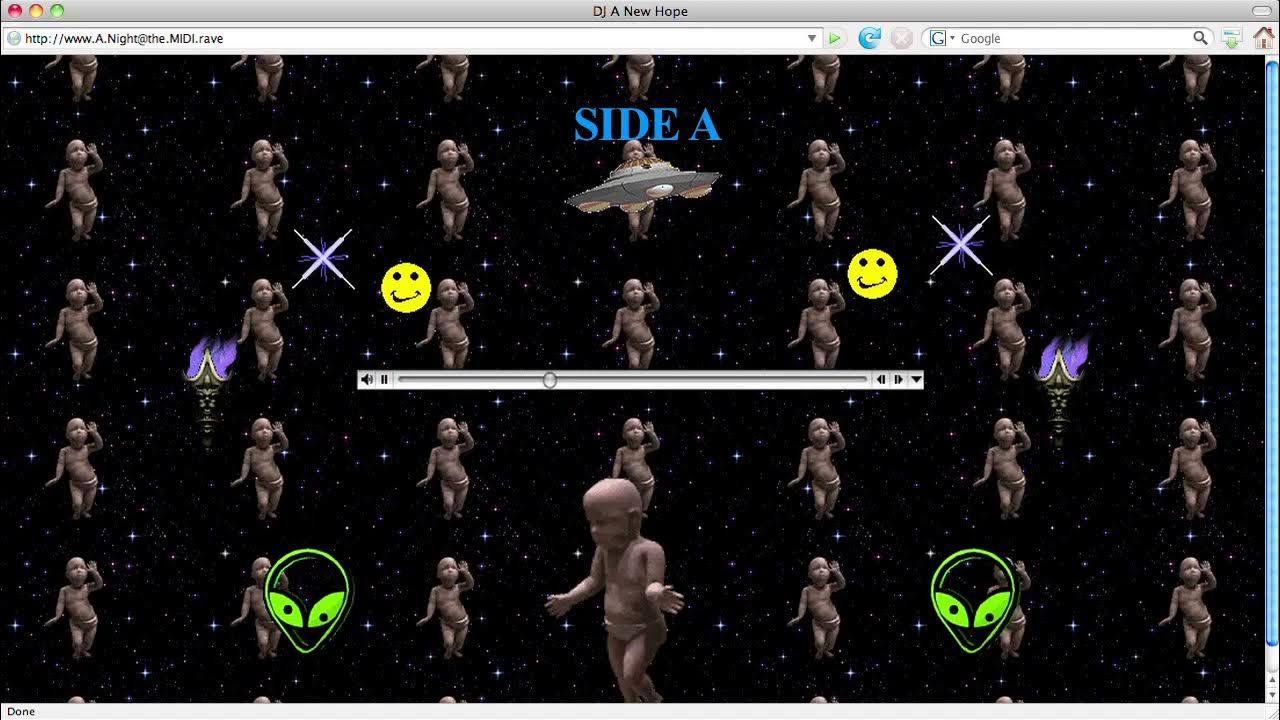1280x720 pixels.
Task: Click the right green alien head
Action: click(973, 600)
